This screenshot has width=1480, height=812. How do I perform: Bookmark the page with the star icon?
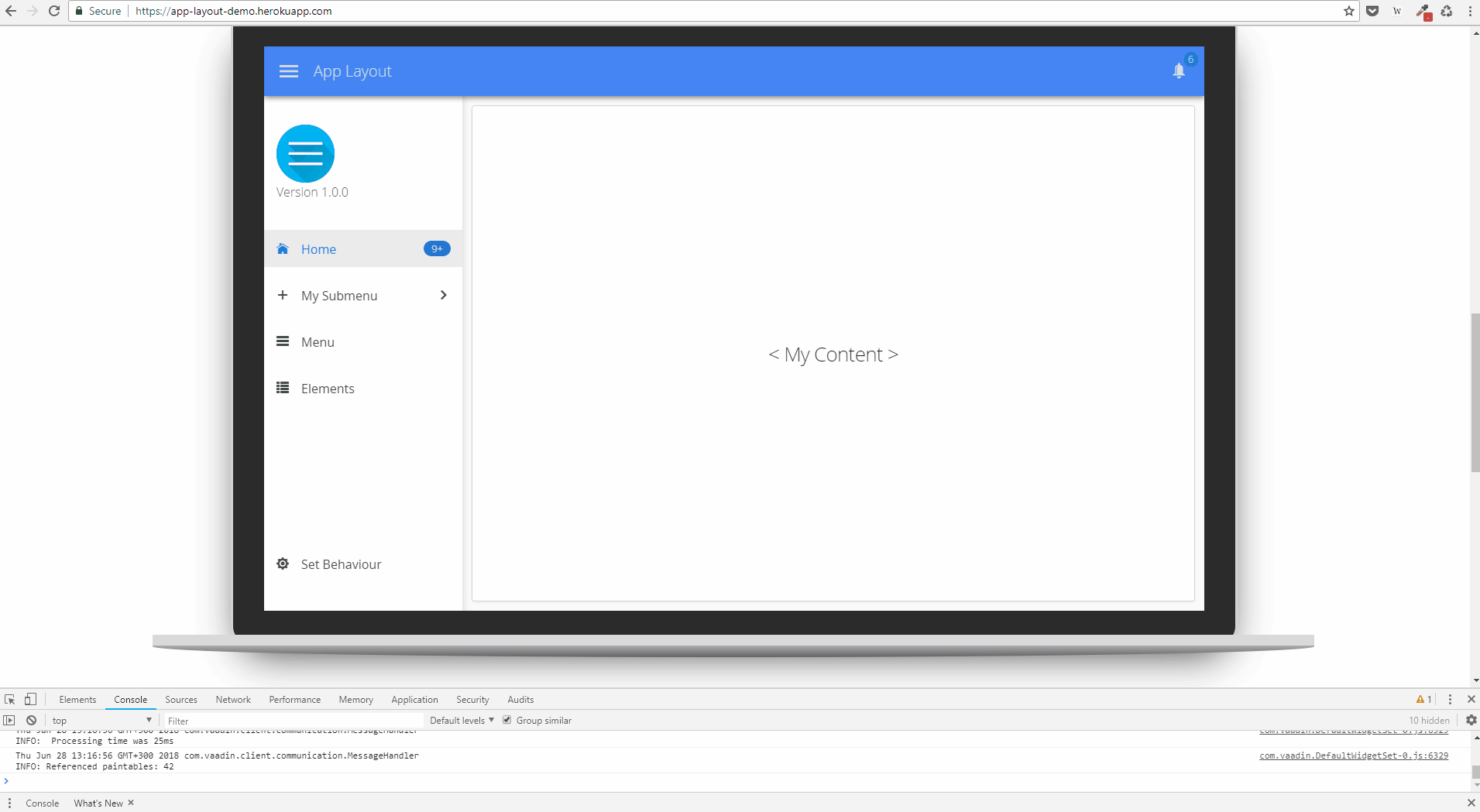pyautogui.click(x=1349, y=11)
